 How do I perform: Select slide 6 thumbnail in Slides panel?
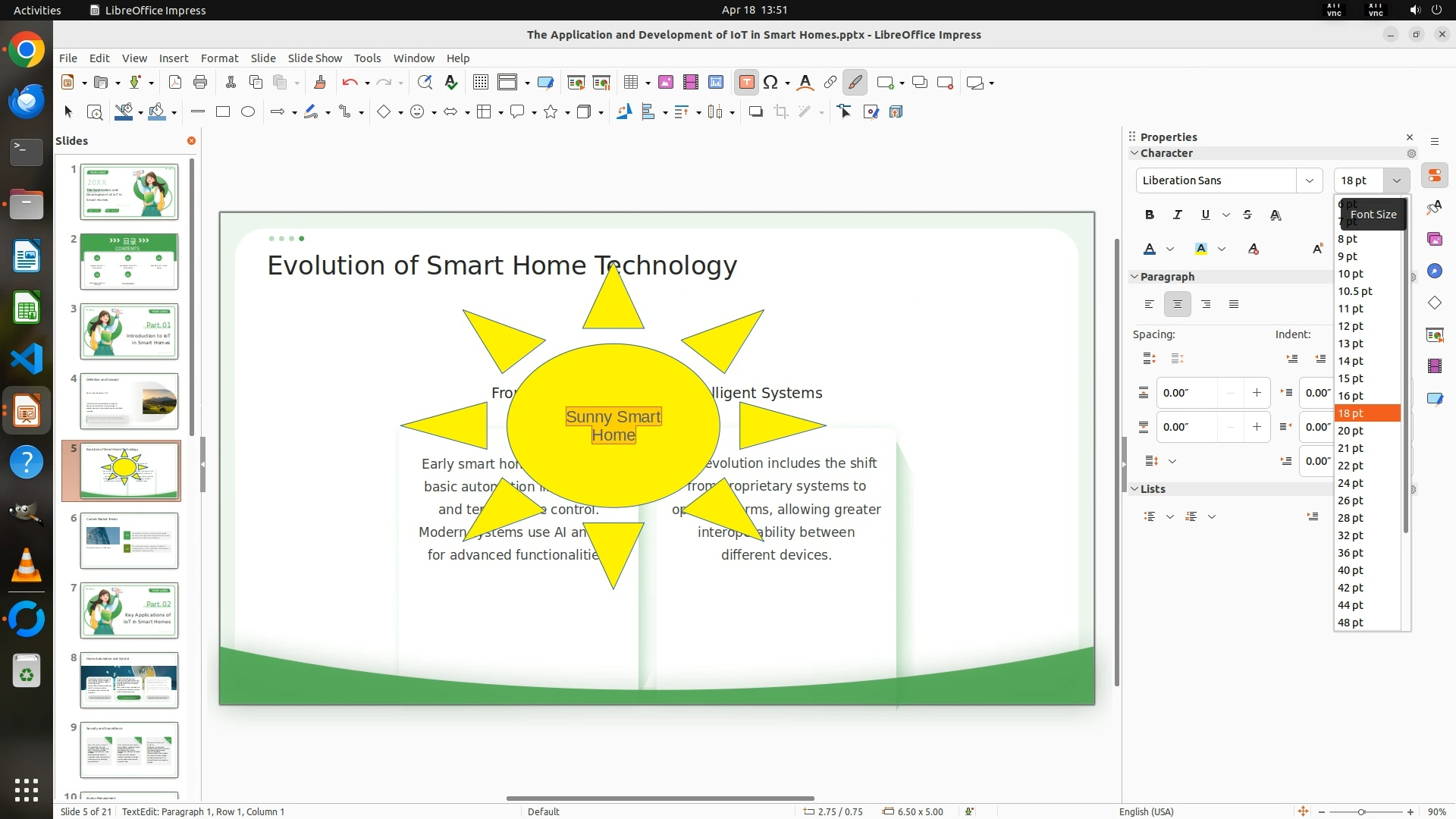coord(129,541)
